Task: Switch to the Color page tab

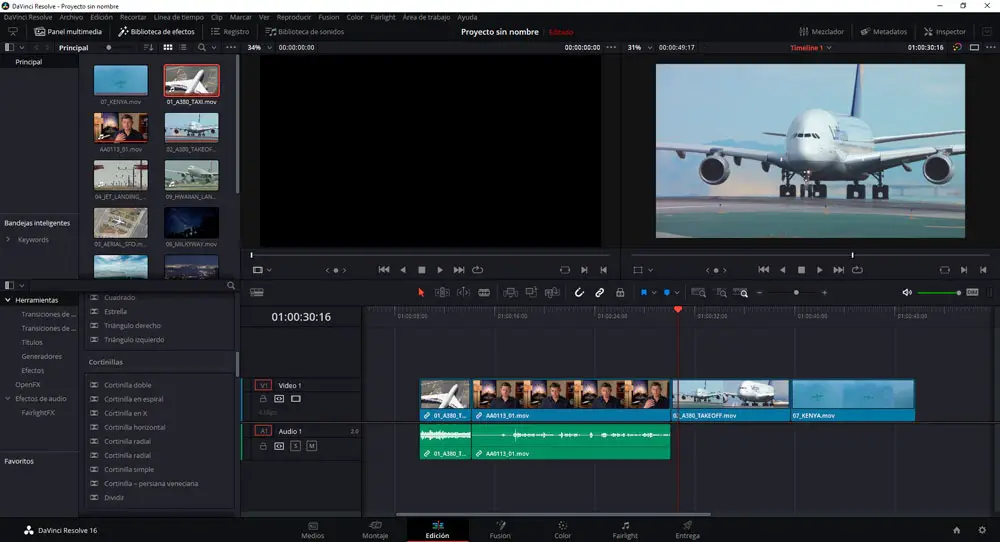Action: pos(563,529)
